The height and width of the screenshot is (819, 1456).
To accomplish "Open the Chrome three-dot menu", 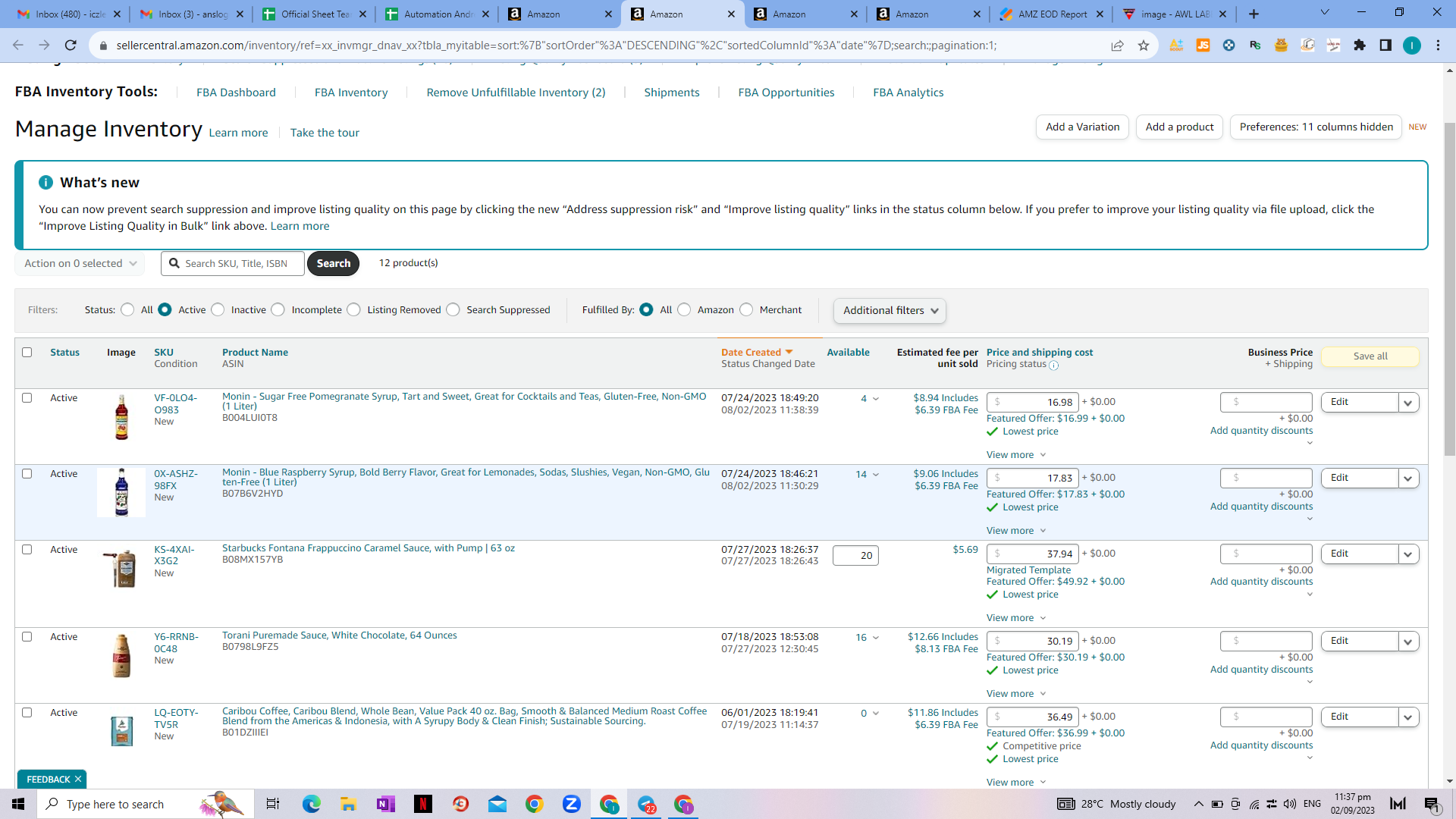I will (x=1438, y=45).
